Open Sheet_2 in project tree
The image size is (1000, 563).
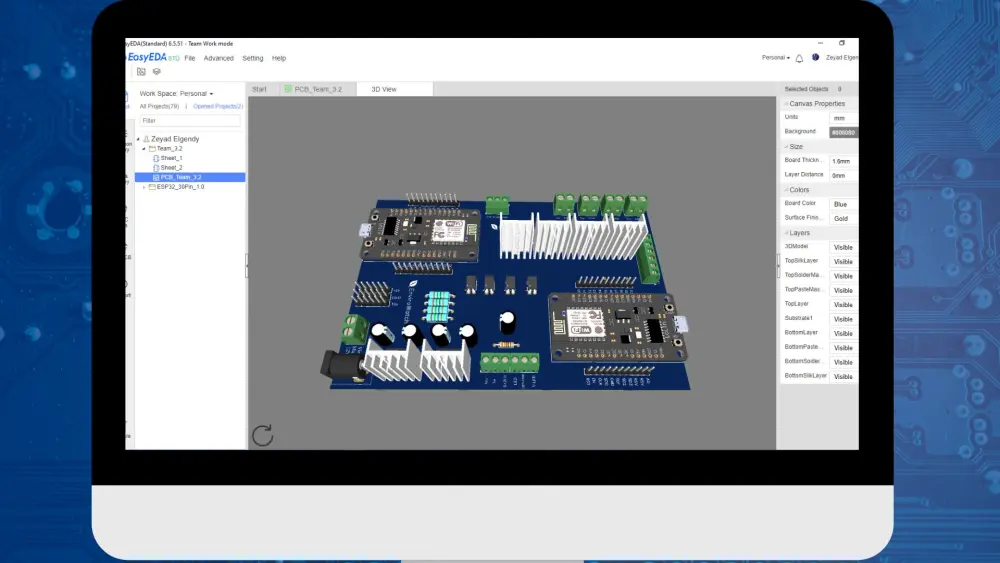(x=172, y=168)
